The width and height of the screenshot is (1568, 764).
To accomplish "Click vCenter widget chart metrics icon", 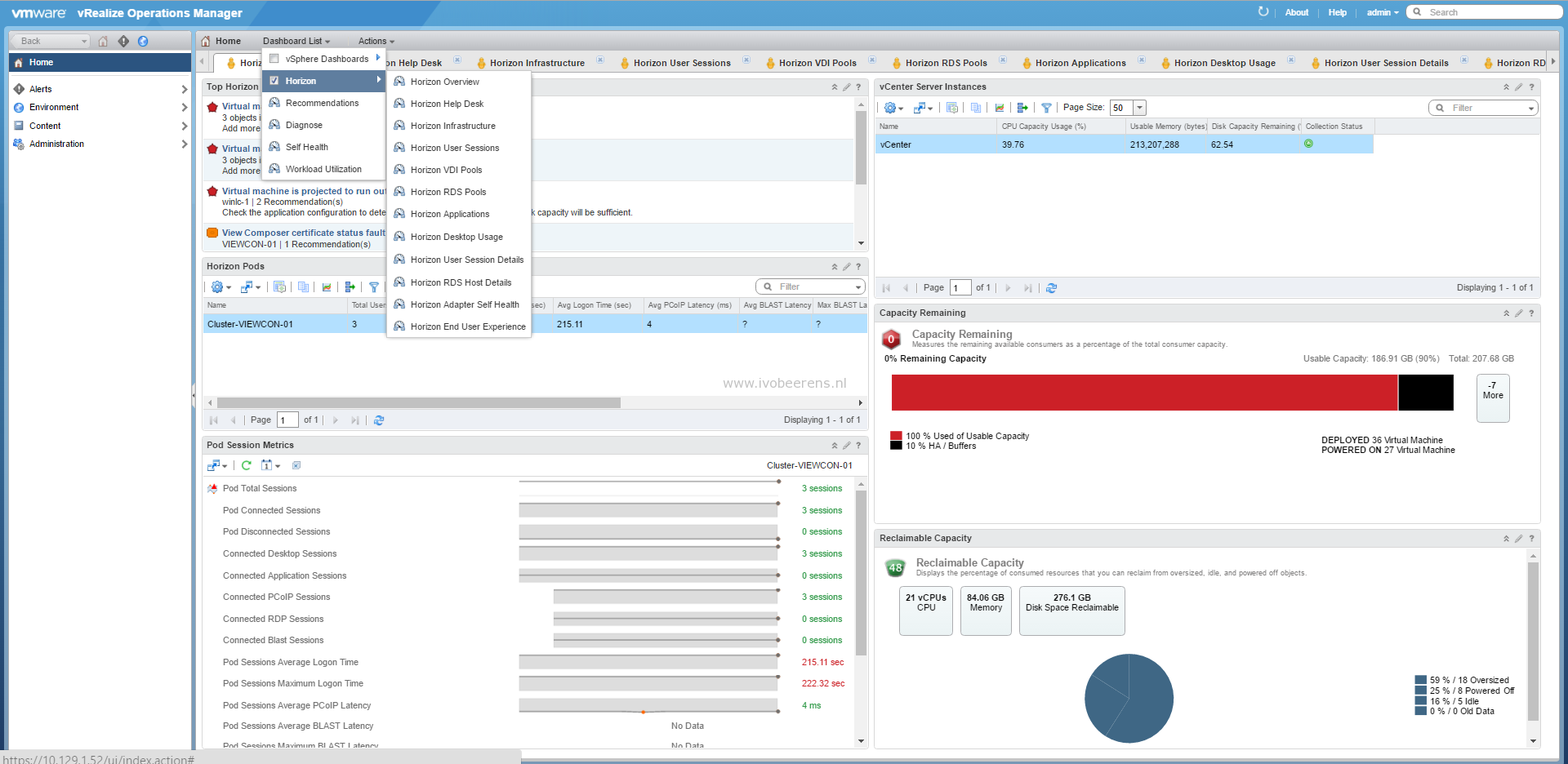I will (x=1000, y=108).
